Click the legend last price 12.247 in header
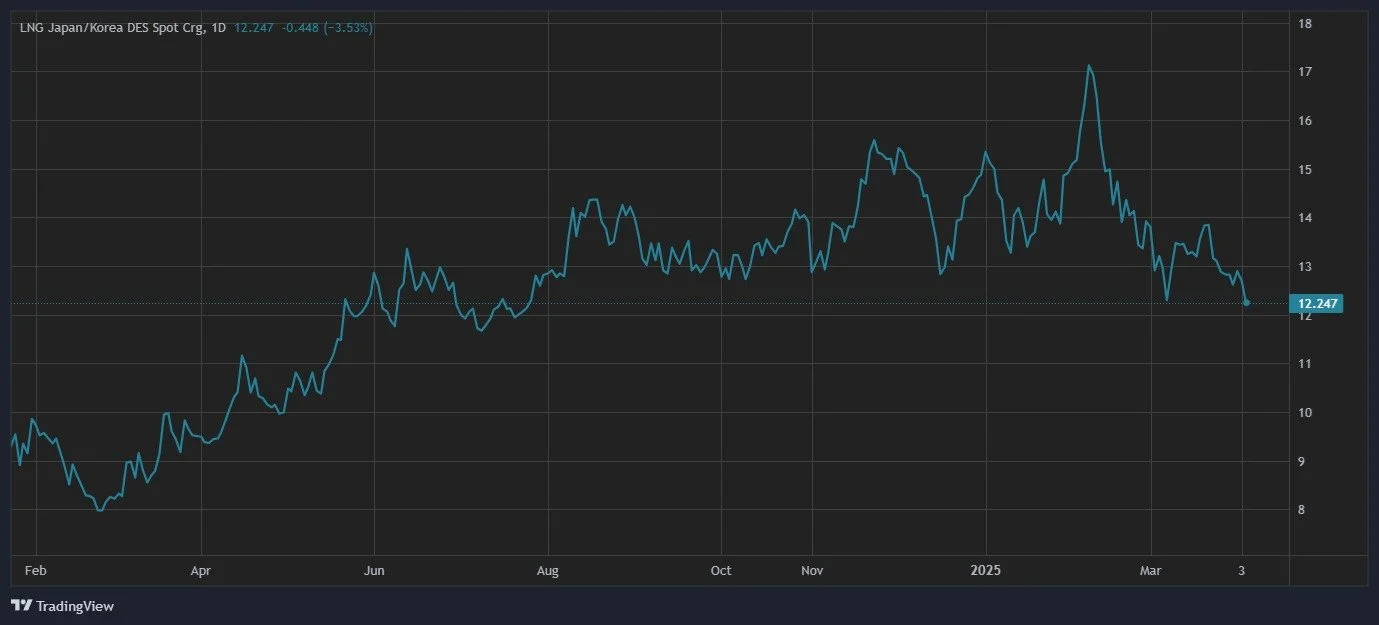 [253, 28]
